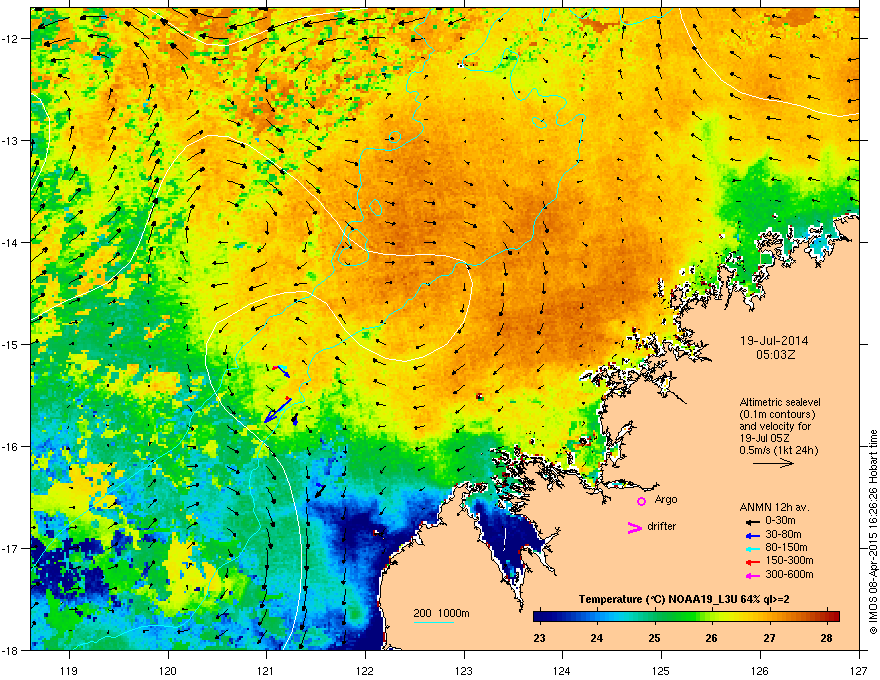Click longitude label 126 on the bottom axis
880x680 pixels.
click(x=760, y=670)
